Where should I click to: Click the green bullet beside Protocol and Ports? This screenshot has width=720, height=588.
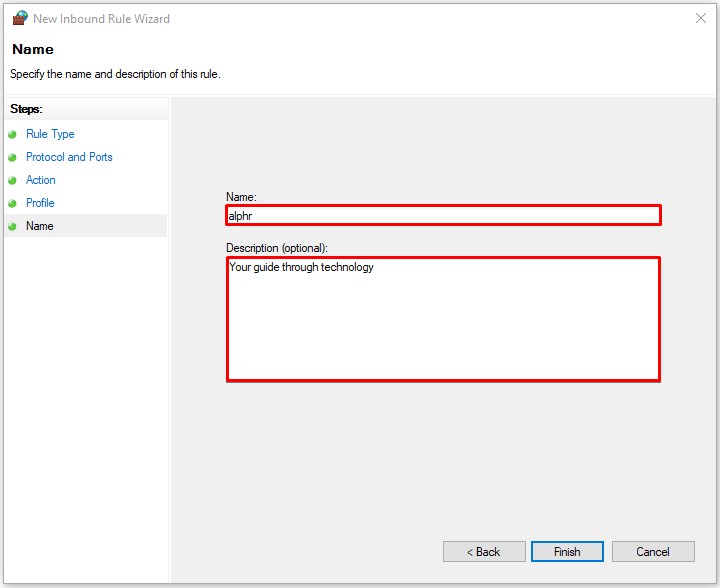[x=13, y=157]
